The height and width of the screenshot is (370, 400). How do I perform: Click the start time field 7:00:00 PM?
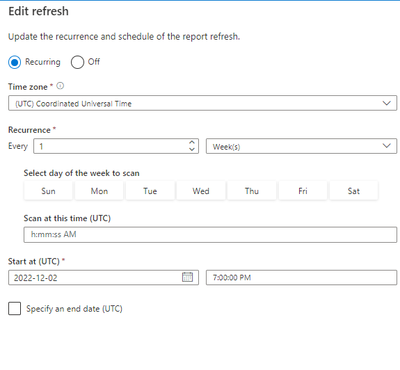click(x=301, y=277)
